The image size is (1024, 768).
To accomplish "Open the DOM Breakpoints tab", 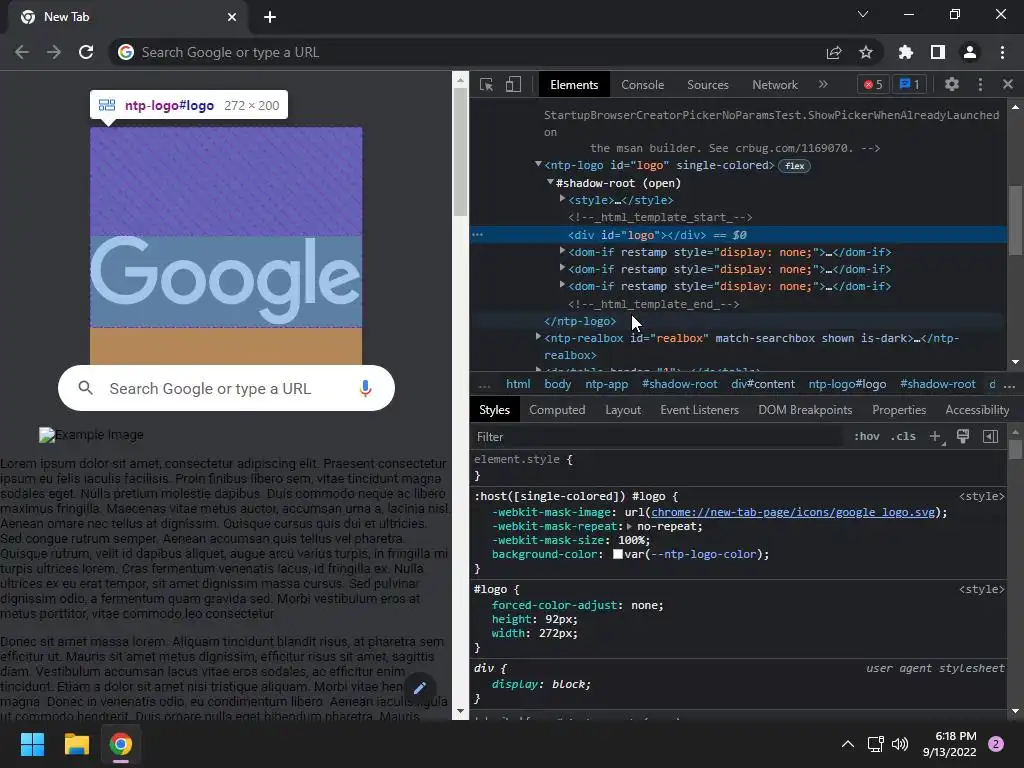I will click(805, 410).
